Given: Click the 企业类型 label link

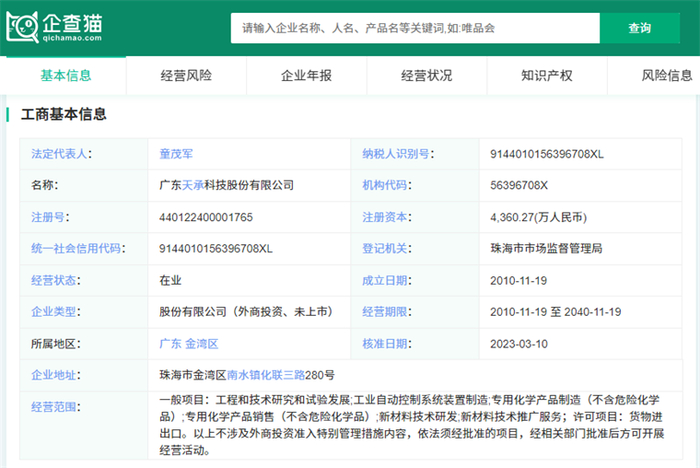Looking at the screenshot, I should coord(54,312).
